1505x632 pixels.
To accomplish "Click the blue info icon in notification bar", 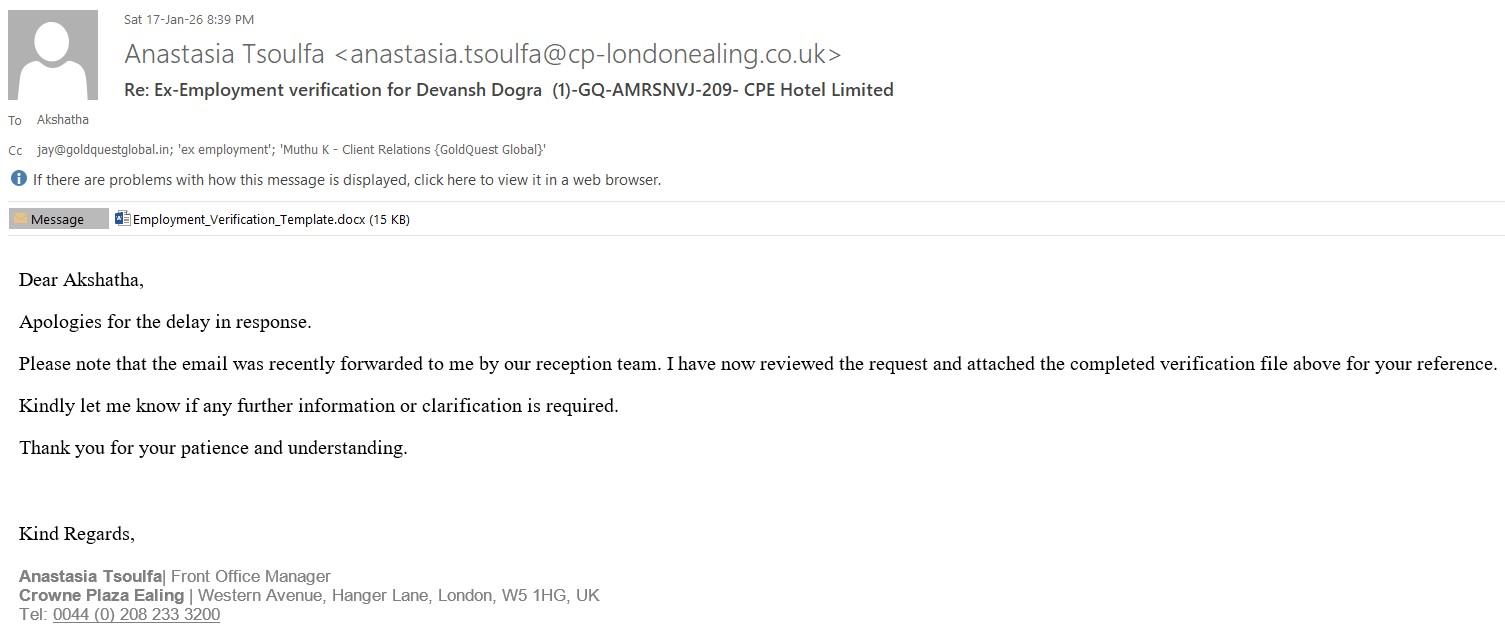I will pyautogui.click(x=18, y=179).
